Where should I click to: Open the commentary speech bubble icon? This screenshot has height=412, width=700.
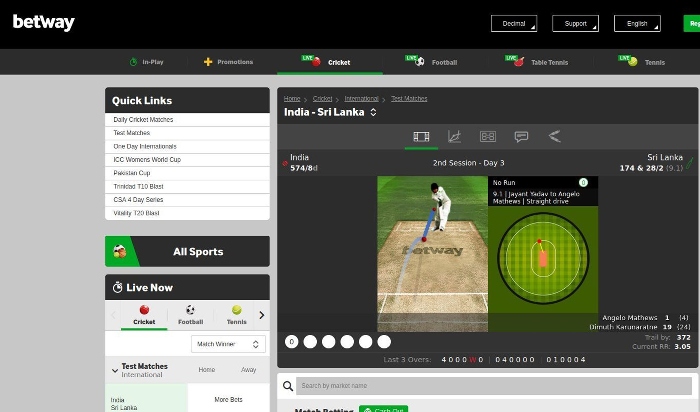pyautogui.click(x=521, y=136)
